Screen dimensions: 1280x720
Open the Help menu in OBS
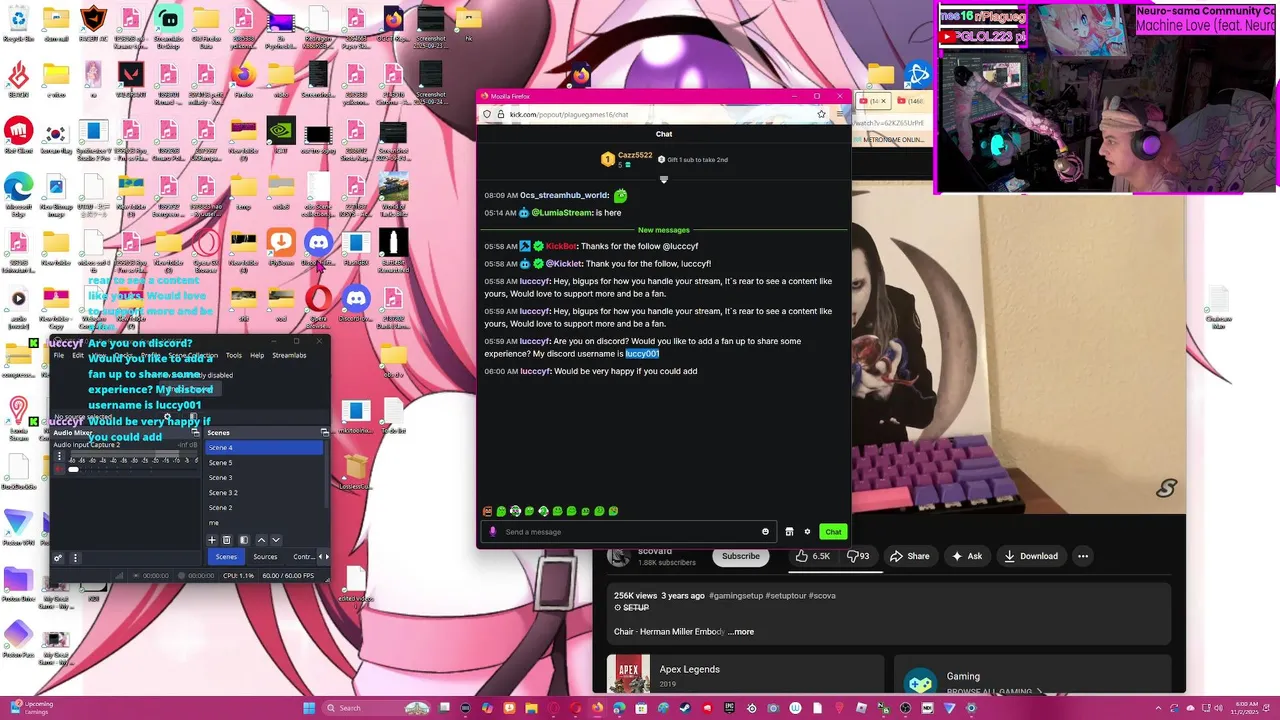click(x=257, y=355)
